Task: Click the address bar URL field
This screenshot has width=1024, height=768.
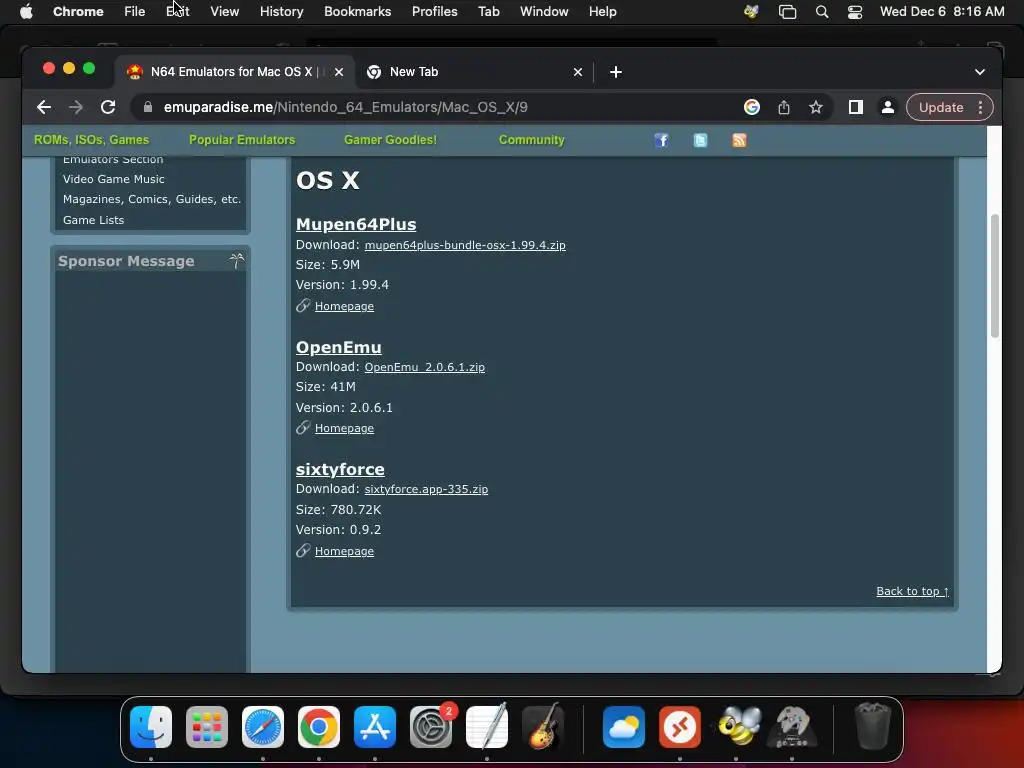Action: coord(431,107)
